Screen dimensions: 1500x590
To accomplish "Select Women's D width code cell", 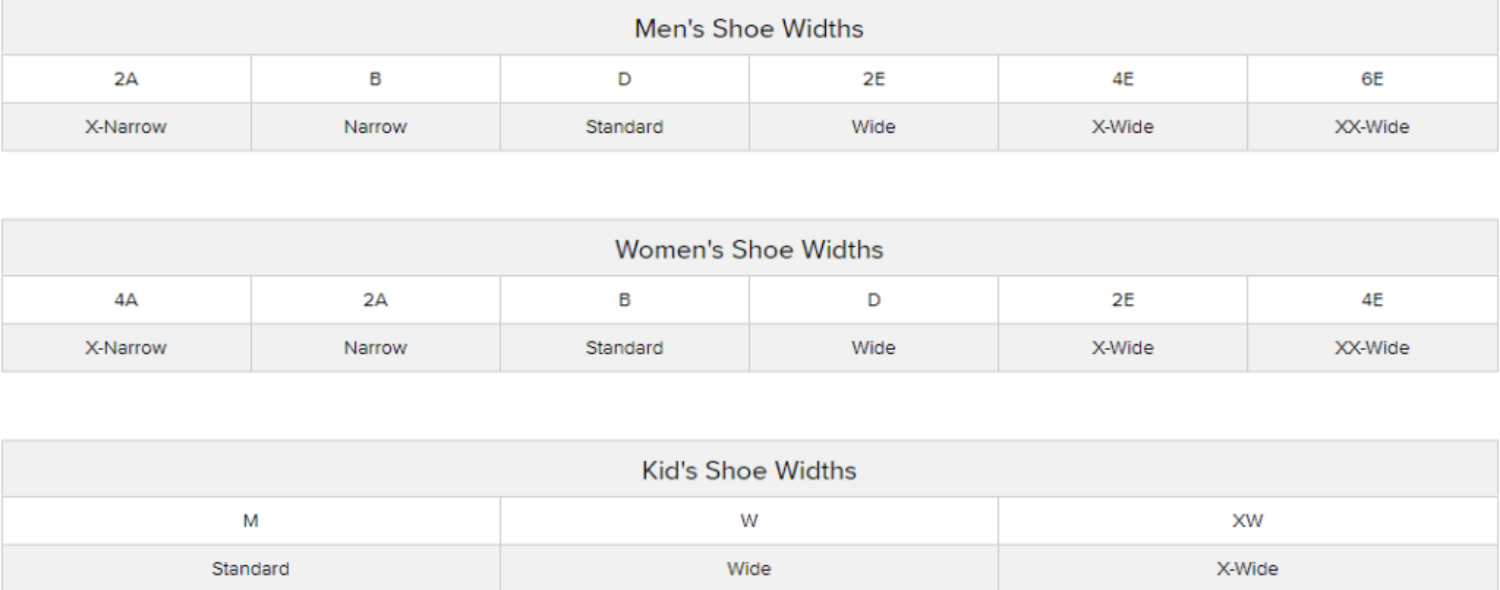I will pos(873,300).
